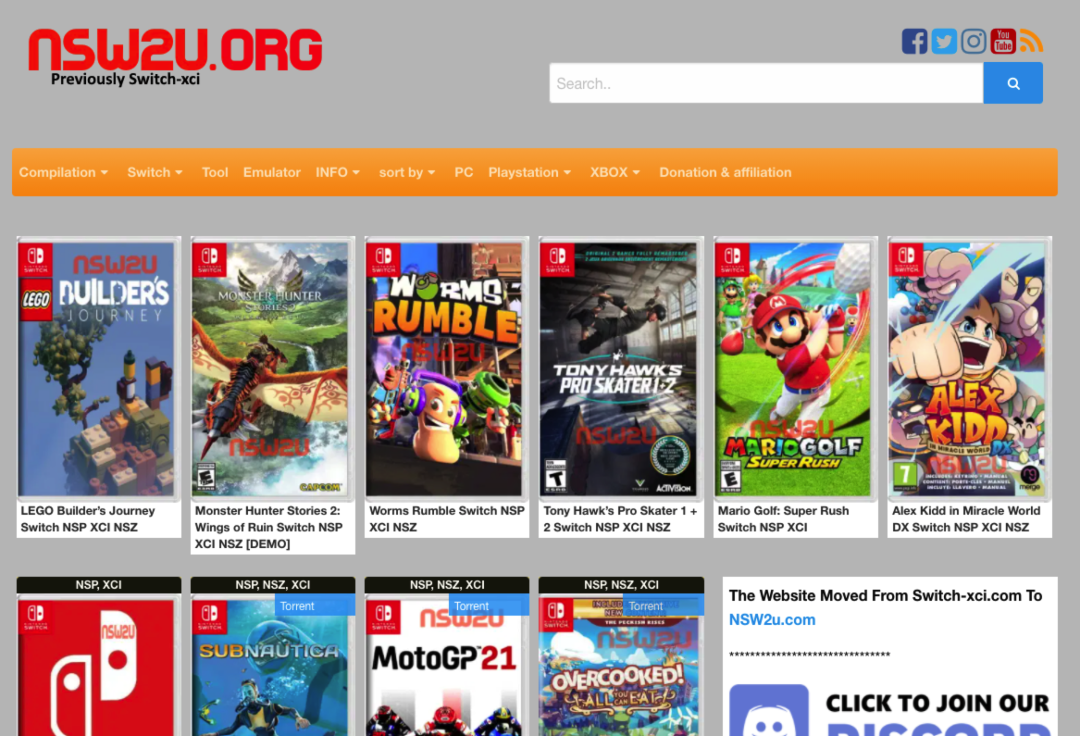This screenshot has width=1080, height=736.
Task: Open the INFO dropdown menu
Action: click(338, 172)
